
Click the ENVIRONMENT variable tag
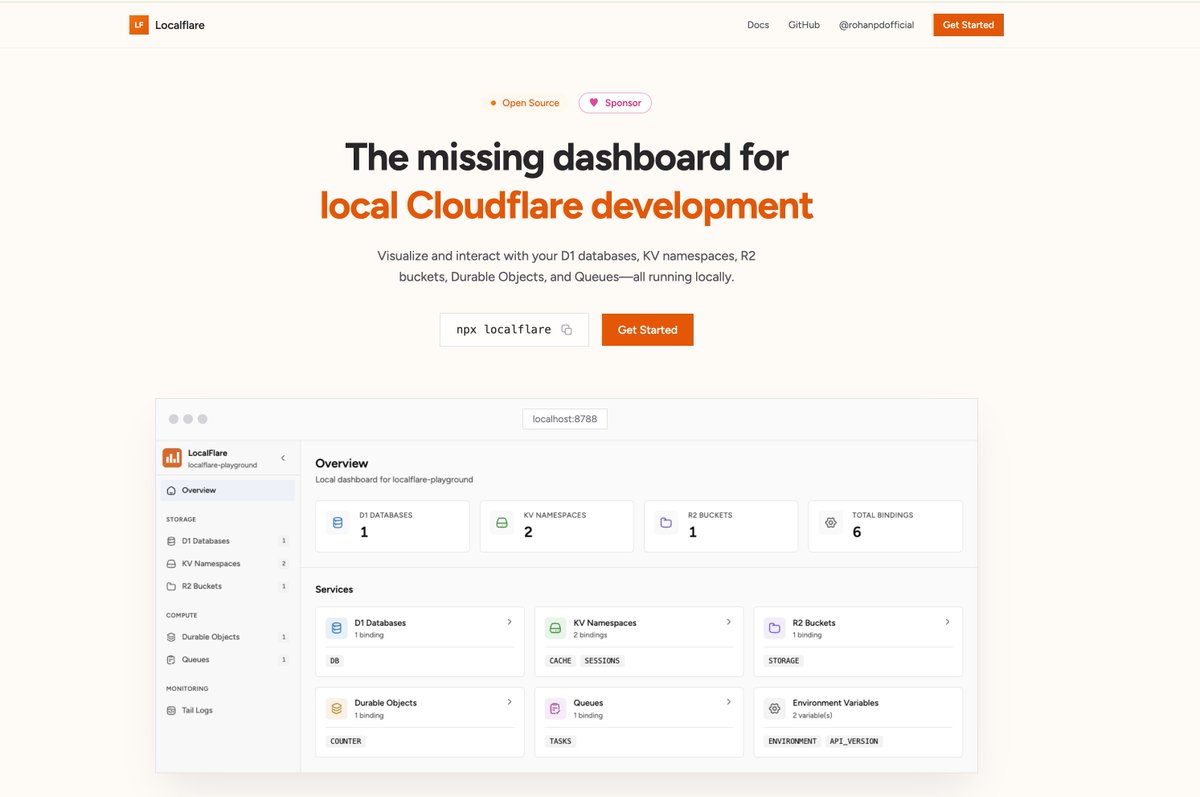[x=792, y=741]
